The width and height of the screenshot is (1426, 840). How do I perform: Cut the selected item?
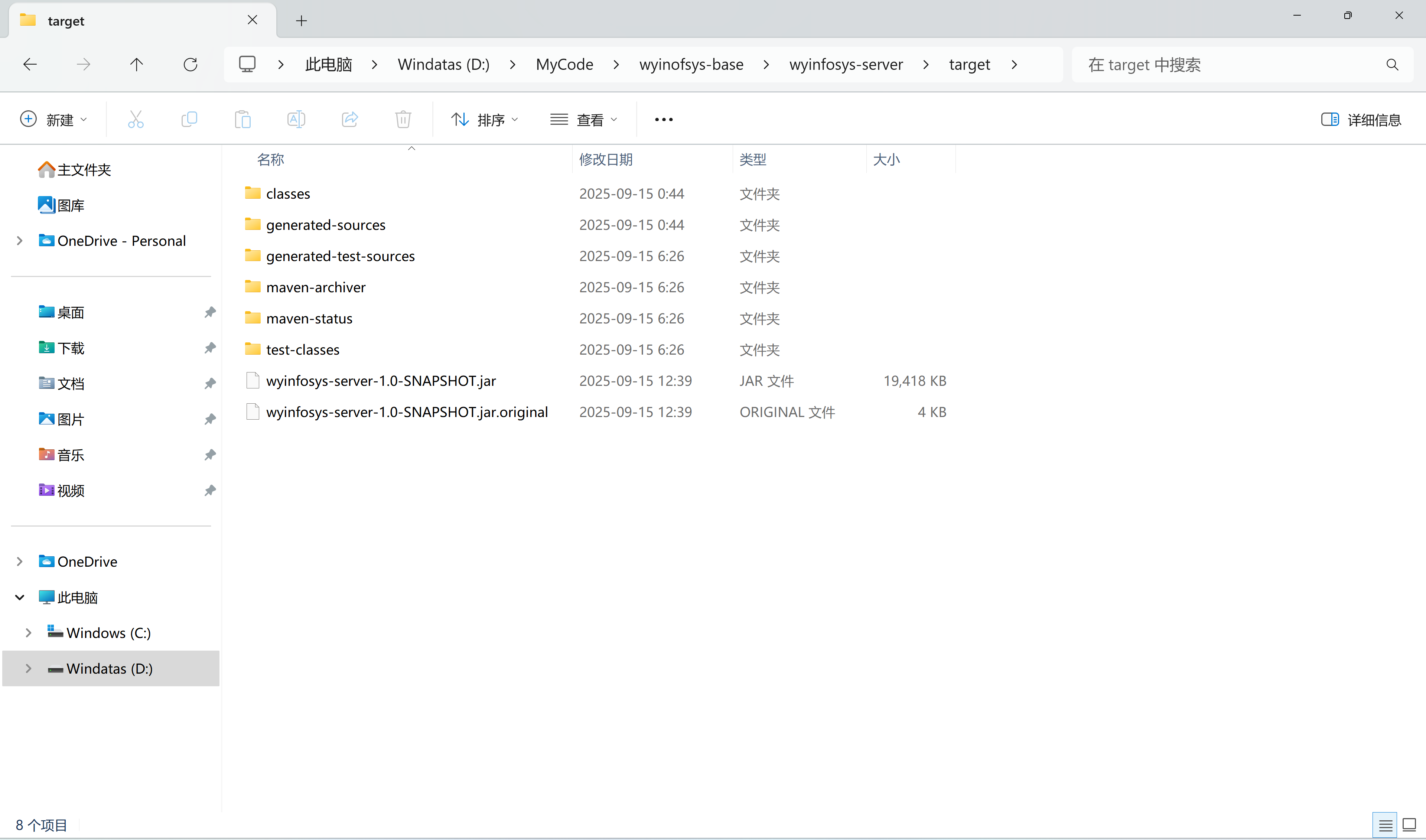(x=136, y=119)
